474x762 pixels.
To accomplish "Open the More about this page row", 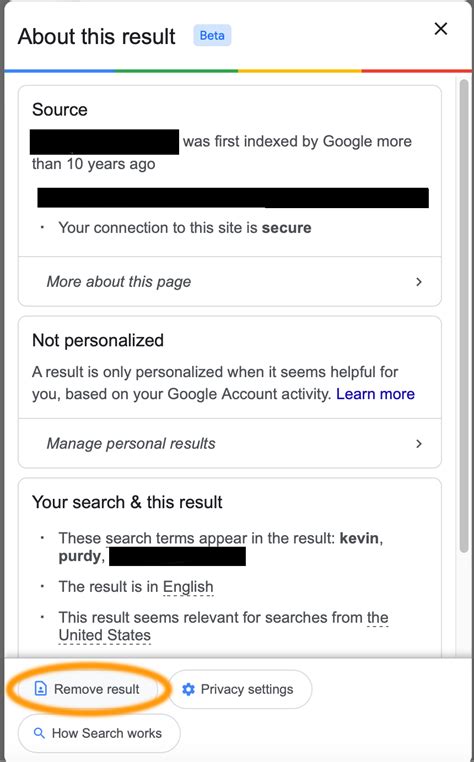I will click(x=229, y=282).
